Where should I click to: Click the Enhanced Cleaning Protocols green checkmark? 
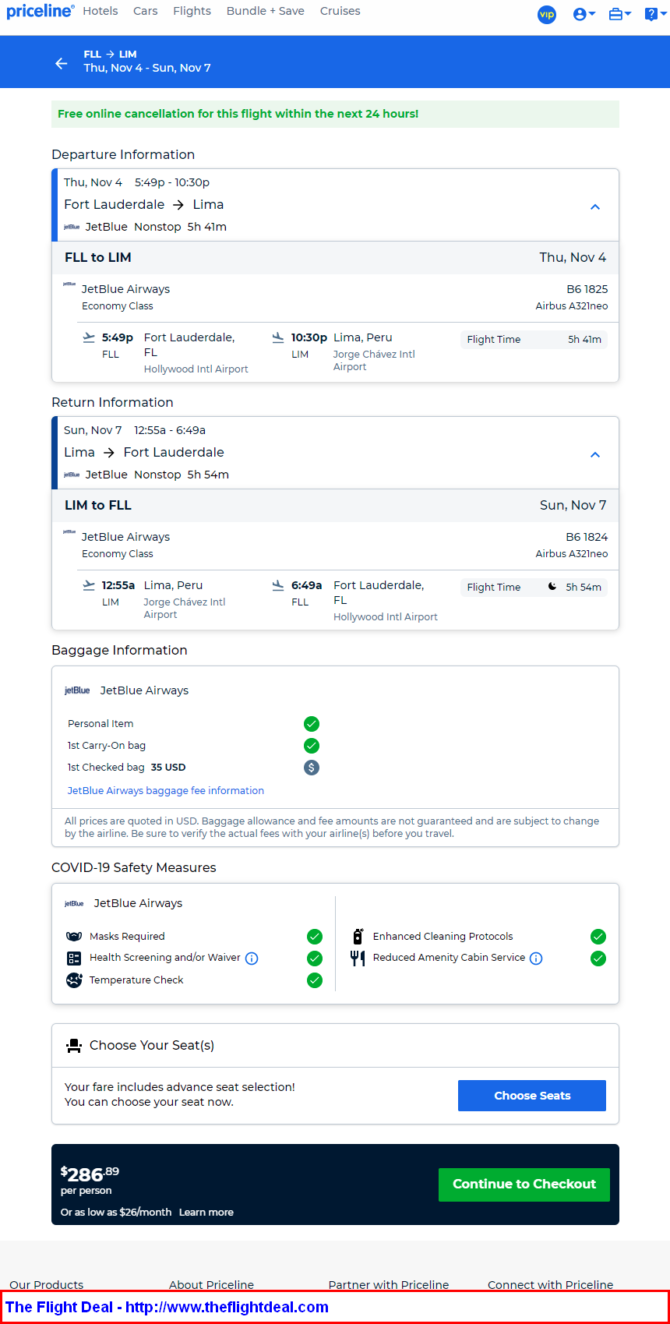(x=598, y=937)
